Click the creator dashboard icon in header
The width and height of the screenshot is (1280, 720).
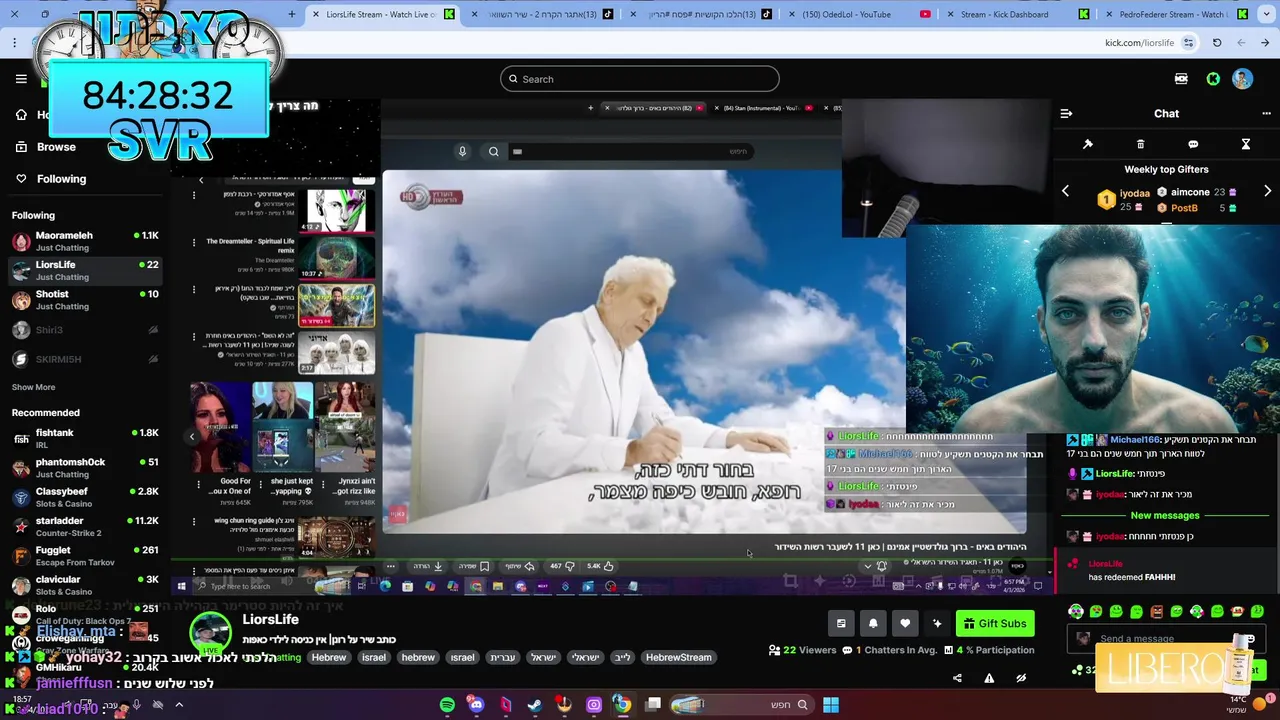(1181, 79)
